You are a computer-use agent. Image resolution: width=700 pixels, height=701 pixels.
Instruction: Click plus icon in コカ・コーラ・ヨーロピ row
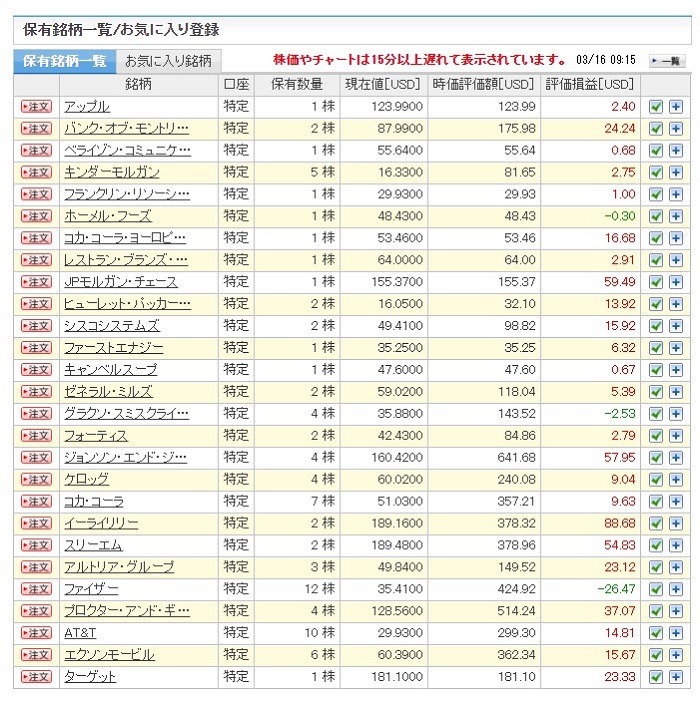click(676, 238)
